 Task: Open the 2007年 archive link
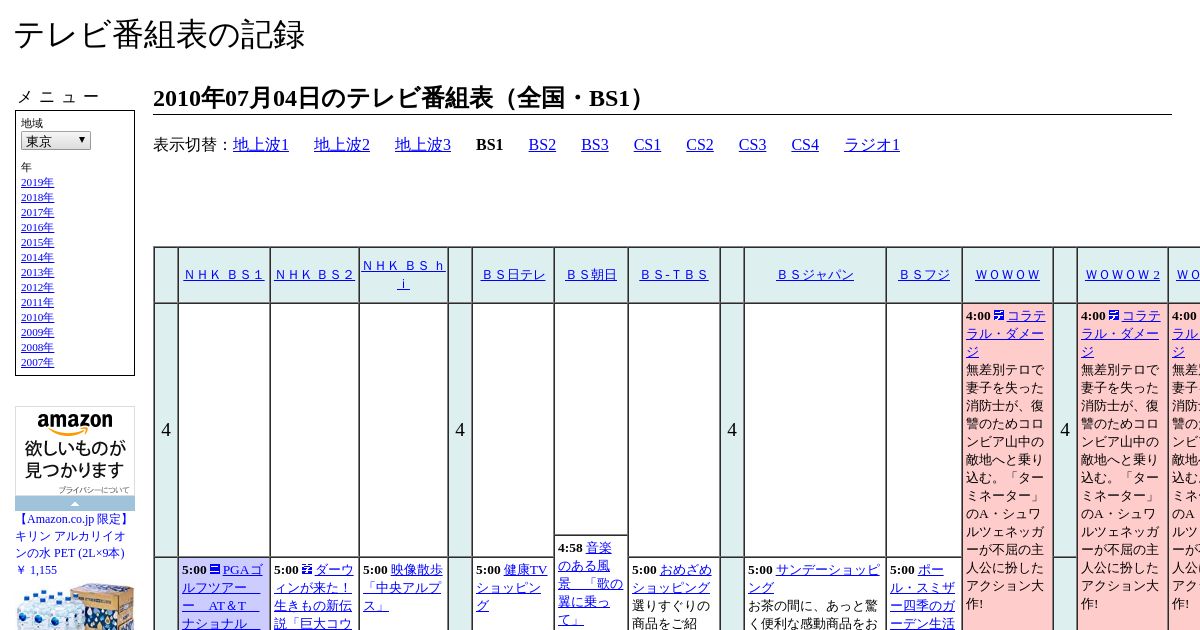point(37,363)
